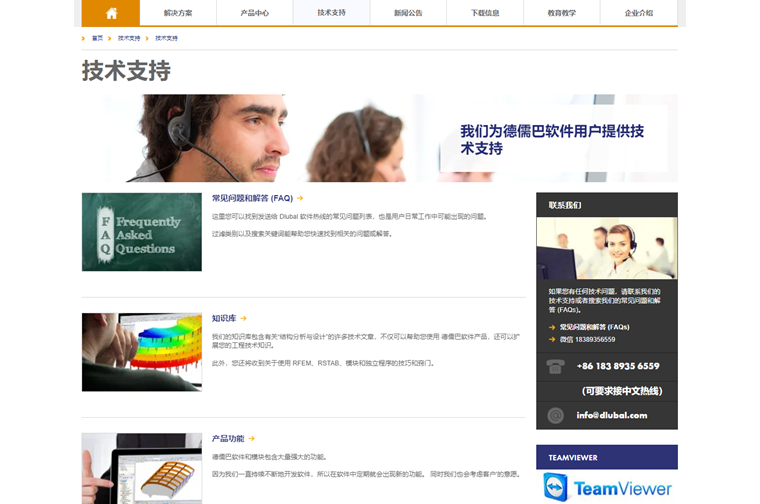Screen dimensions: 760x504
Task: Open the 知识库 thumbnail with colored model
Action: click(142, 352)
